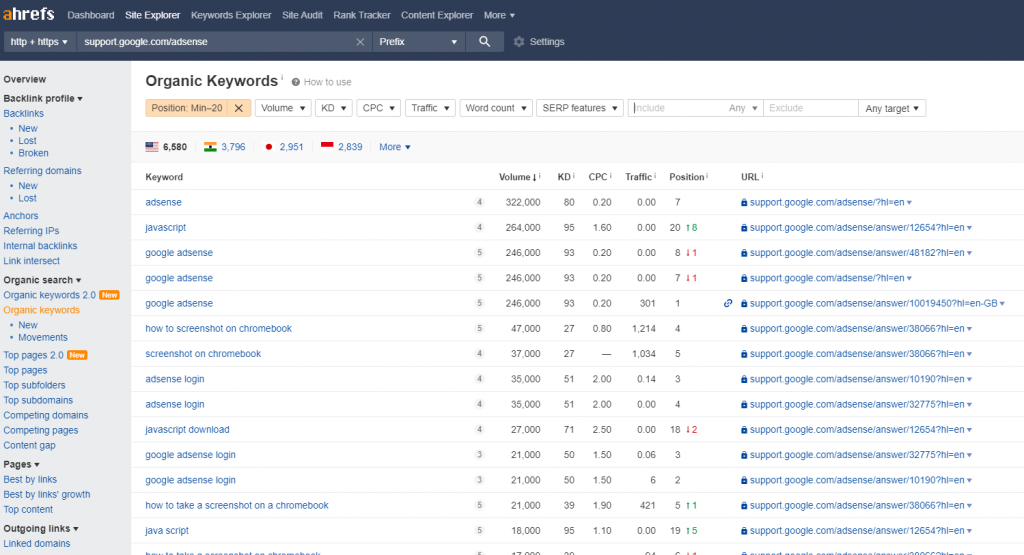1024x555 pixels.
Task: Open the Prefix mode dropdown
Action: click(x=418, y=42)
